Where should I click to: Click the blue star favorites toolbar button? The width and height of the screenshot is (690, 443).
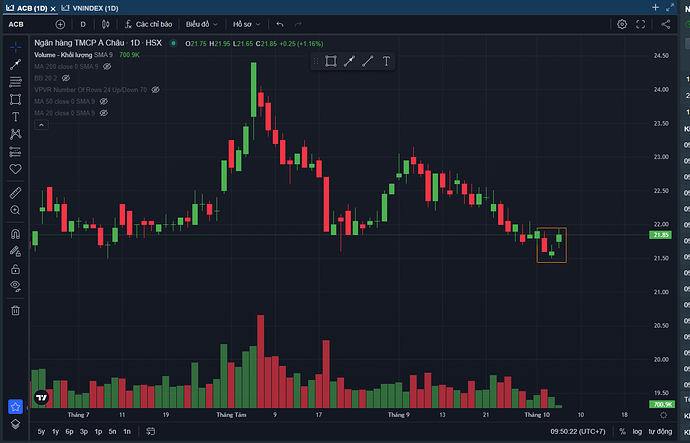coord(15,407)
